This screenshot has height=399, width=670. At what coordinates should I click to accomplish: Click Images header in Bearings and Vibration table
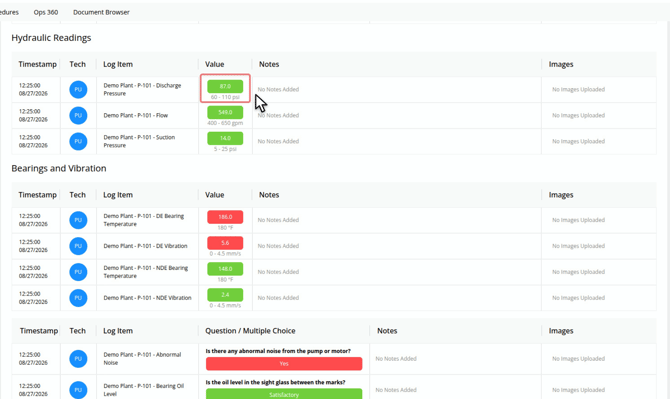561,195
